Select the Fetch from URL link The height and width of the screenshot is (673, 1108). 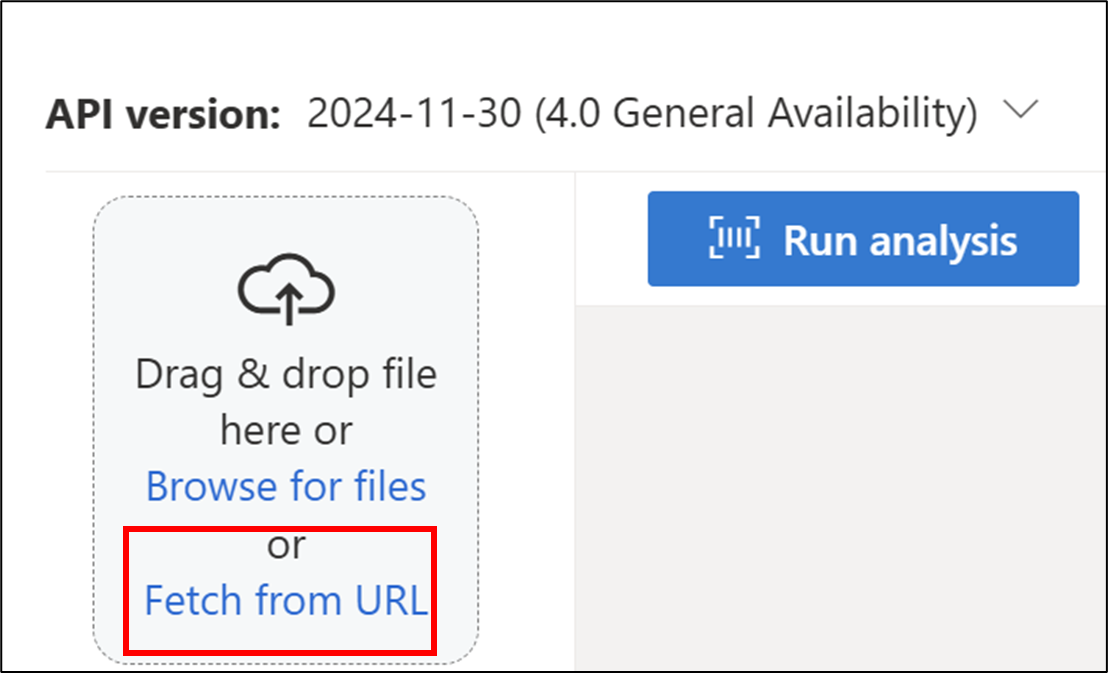point(286,600)
